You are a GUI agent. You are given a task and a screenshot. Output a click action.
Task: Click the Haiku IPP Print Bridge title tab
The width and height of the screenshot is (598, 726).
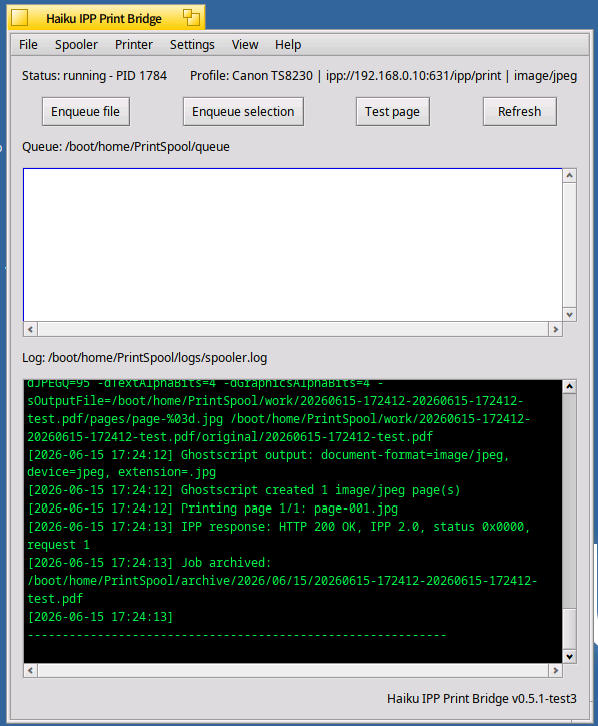pyautogui.click(x=104, y=19)
